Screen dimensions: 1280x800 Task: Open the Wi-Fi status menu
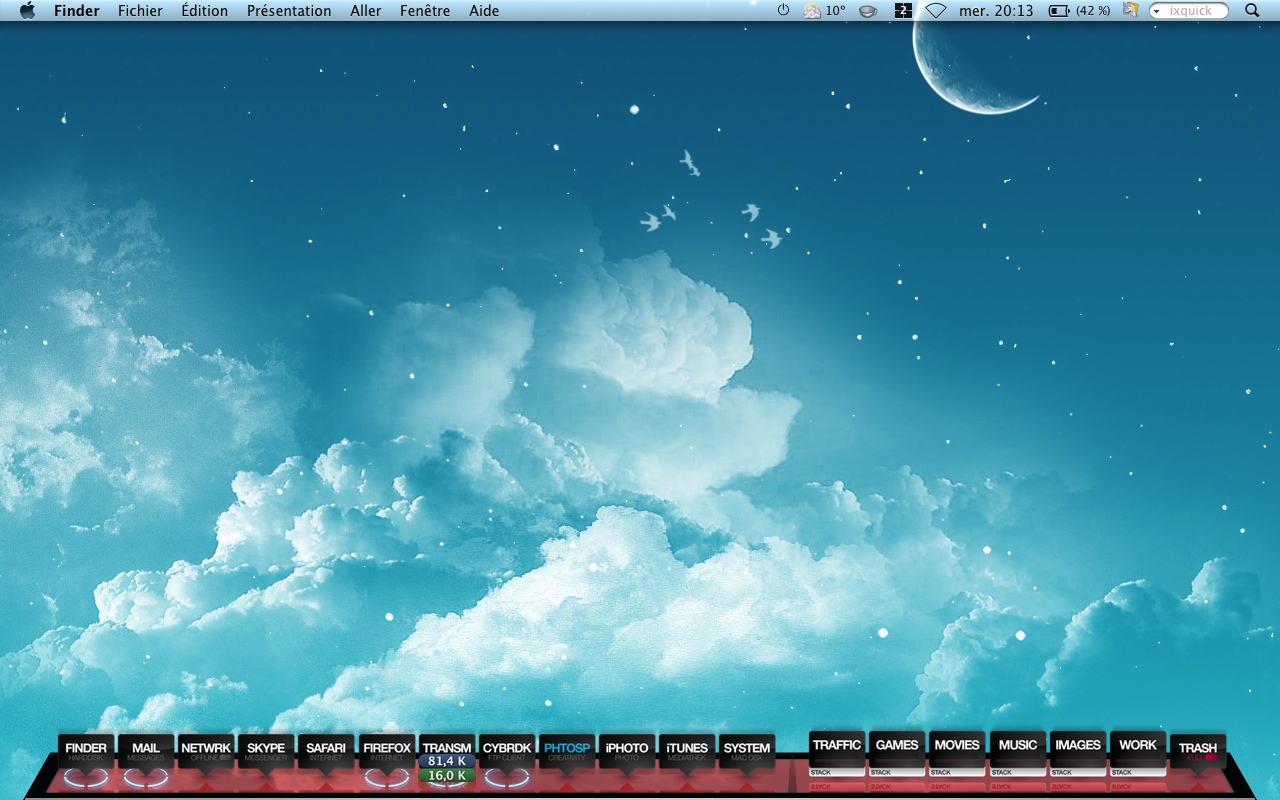936,11
